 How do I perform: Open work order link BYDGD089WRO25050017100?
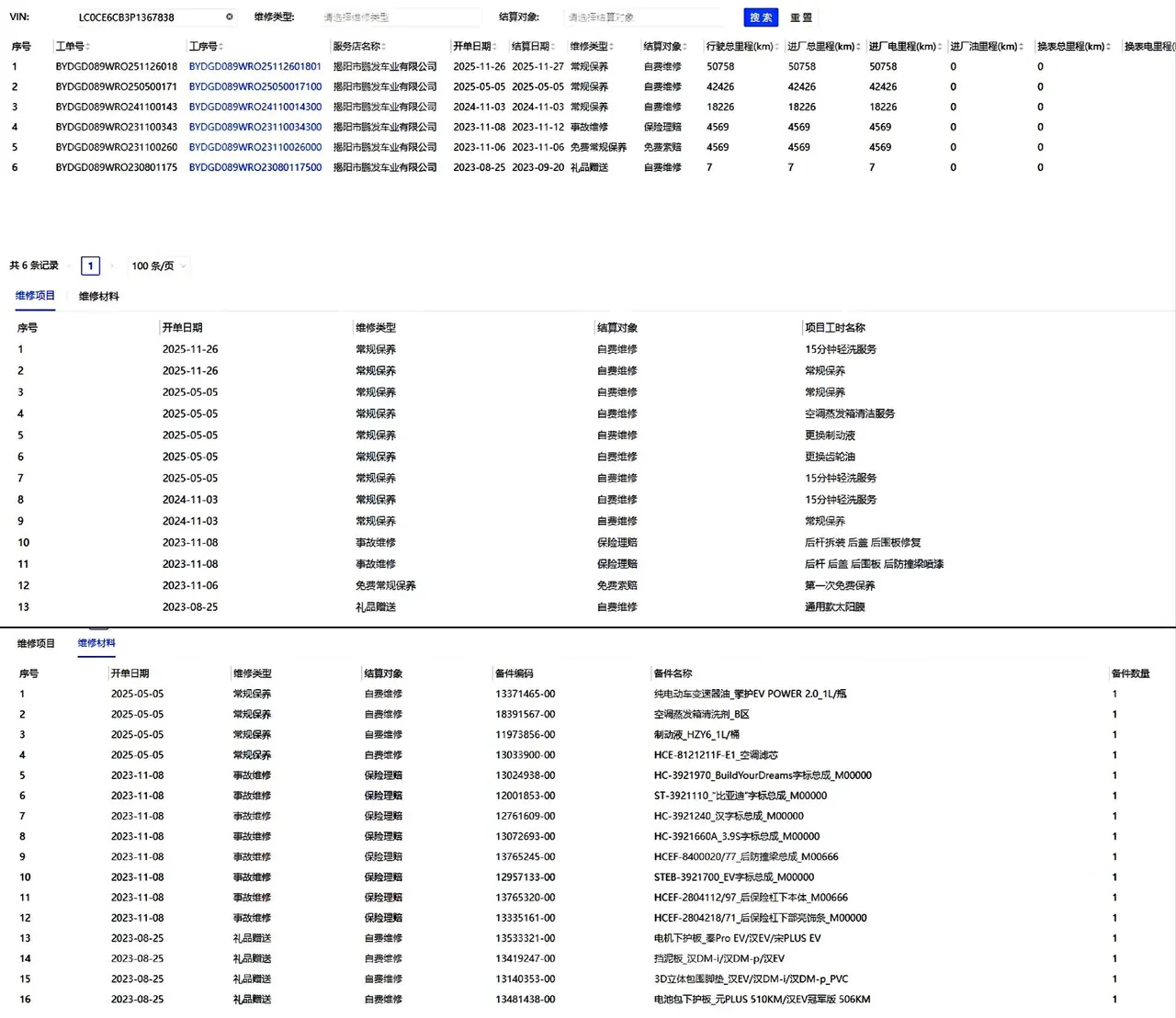tap(255, 87)
